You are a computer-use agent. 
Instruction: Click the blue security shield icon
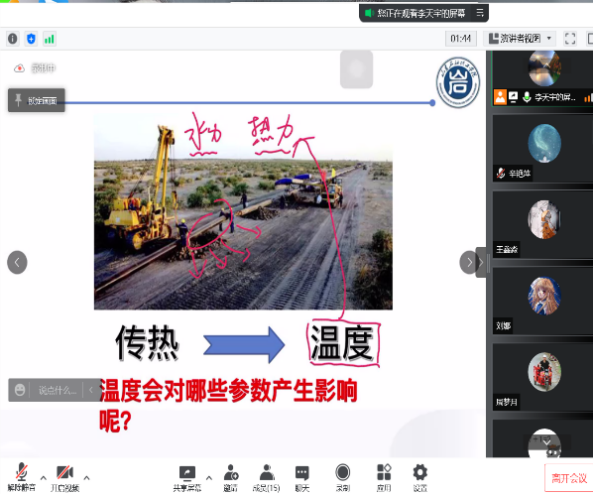tap(31, 39)
